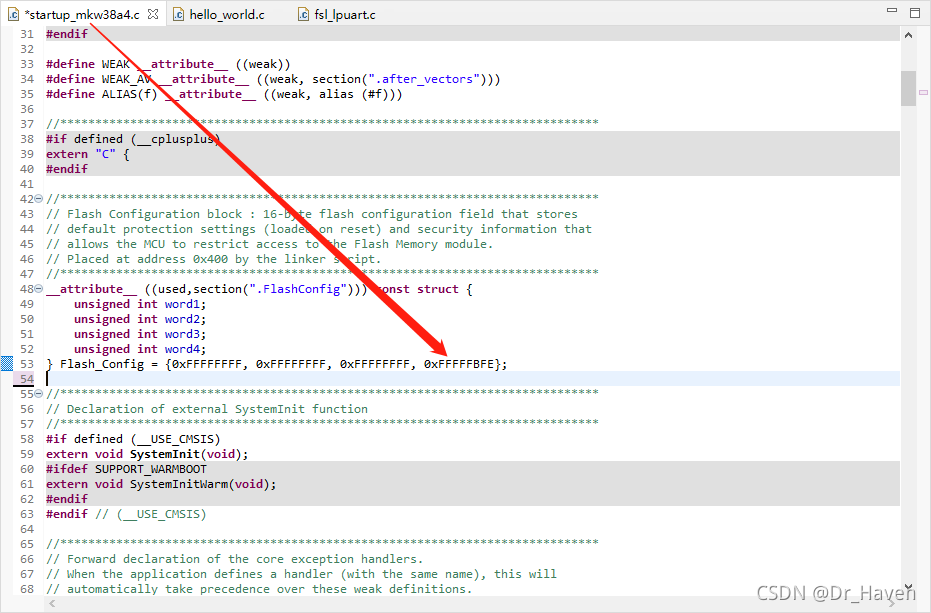931x613 pixels.
Task: Click SUPPORT_WARMBOOT in the #ifdef line
Action: point(151,469)
